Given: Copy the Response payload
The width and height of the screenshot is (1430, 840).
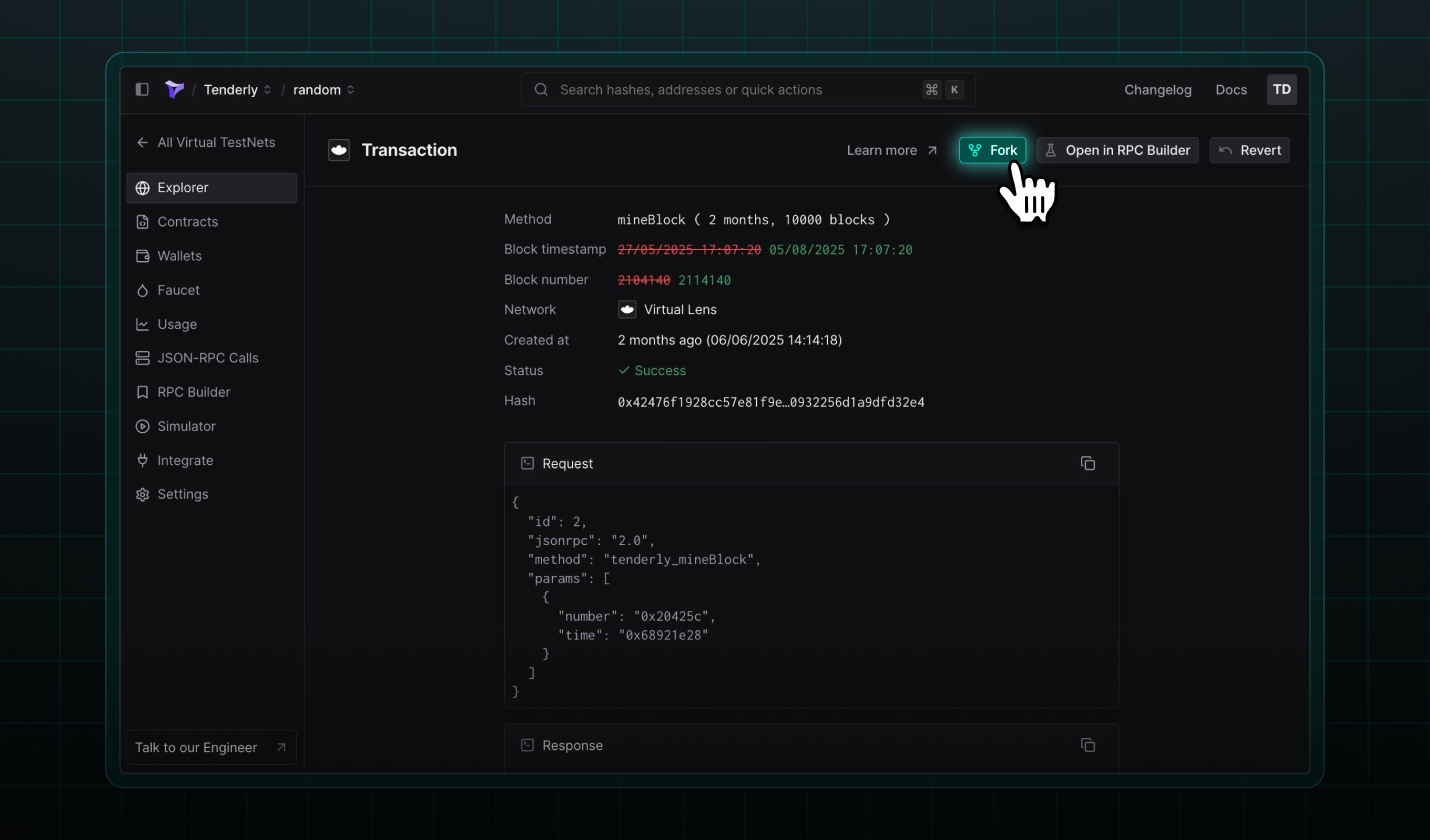Looking at the screenshot, I should pos(1088,745).
